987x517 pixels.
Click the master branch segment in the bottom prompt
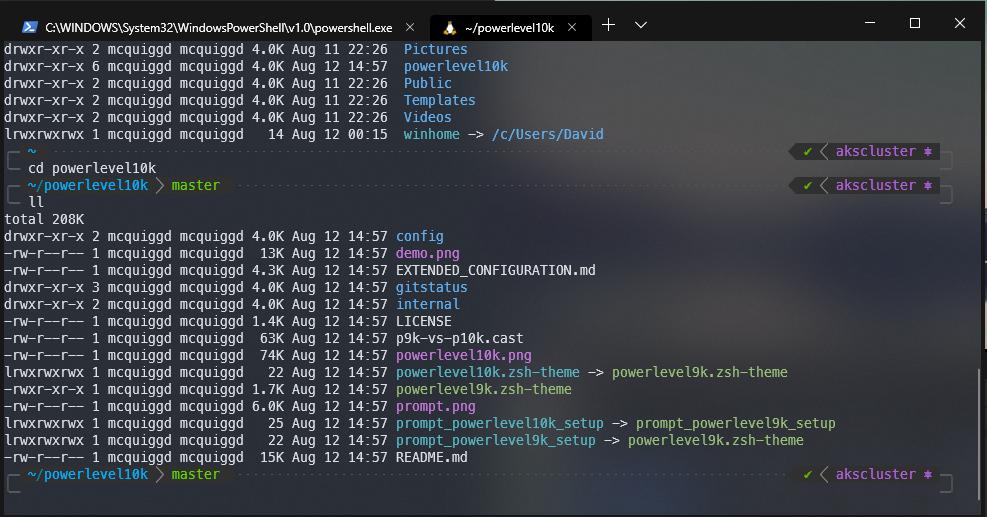click(x=195, y=475)
